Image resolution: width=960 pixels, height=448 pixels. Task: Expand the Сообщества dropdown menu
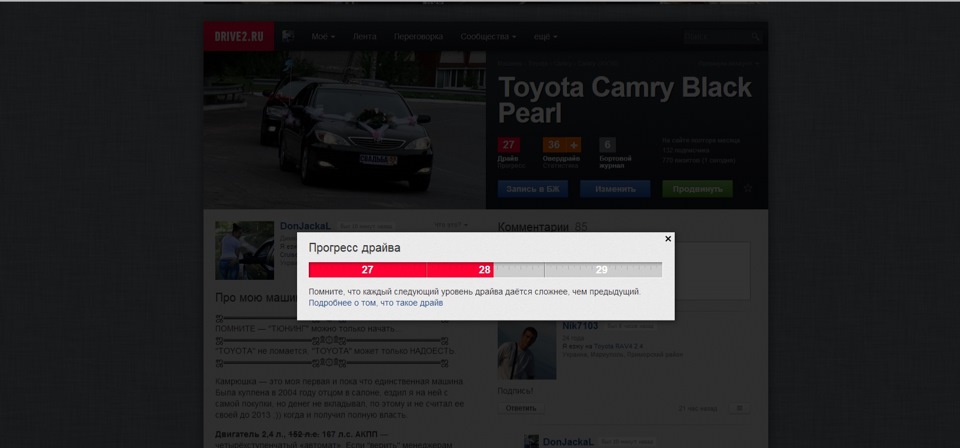(x=488, y=37)
